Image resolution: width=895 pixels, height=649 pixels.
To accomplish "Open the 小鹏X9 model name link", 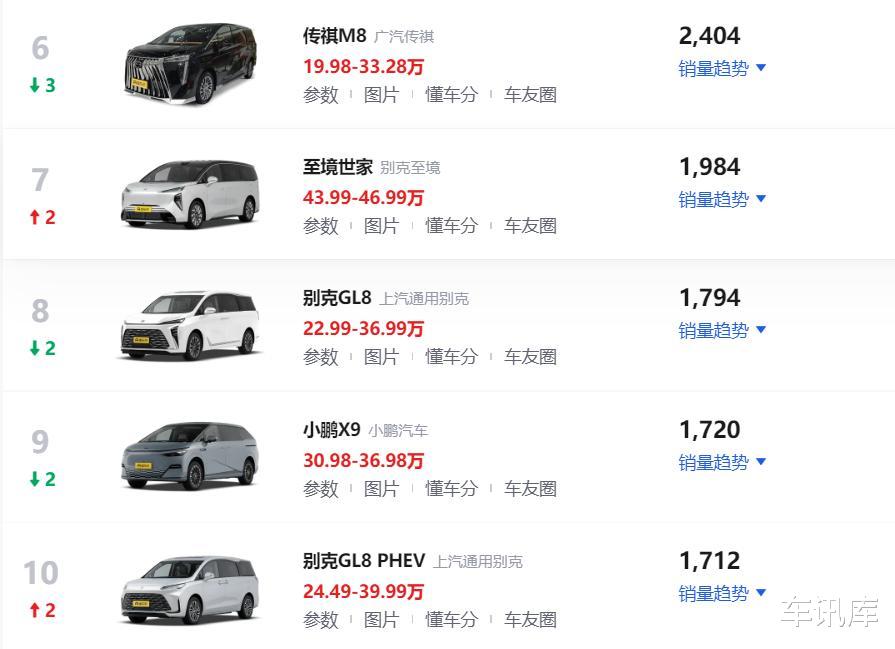I will coord(331,430).
